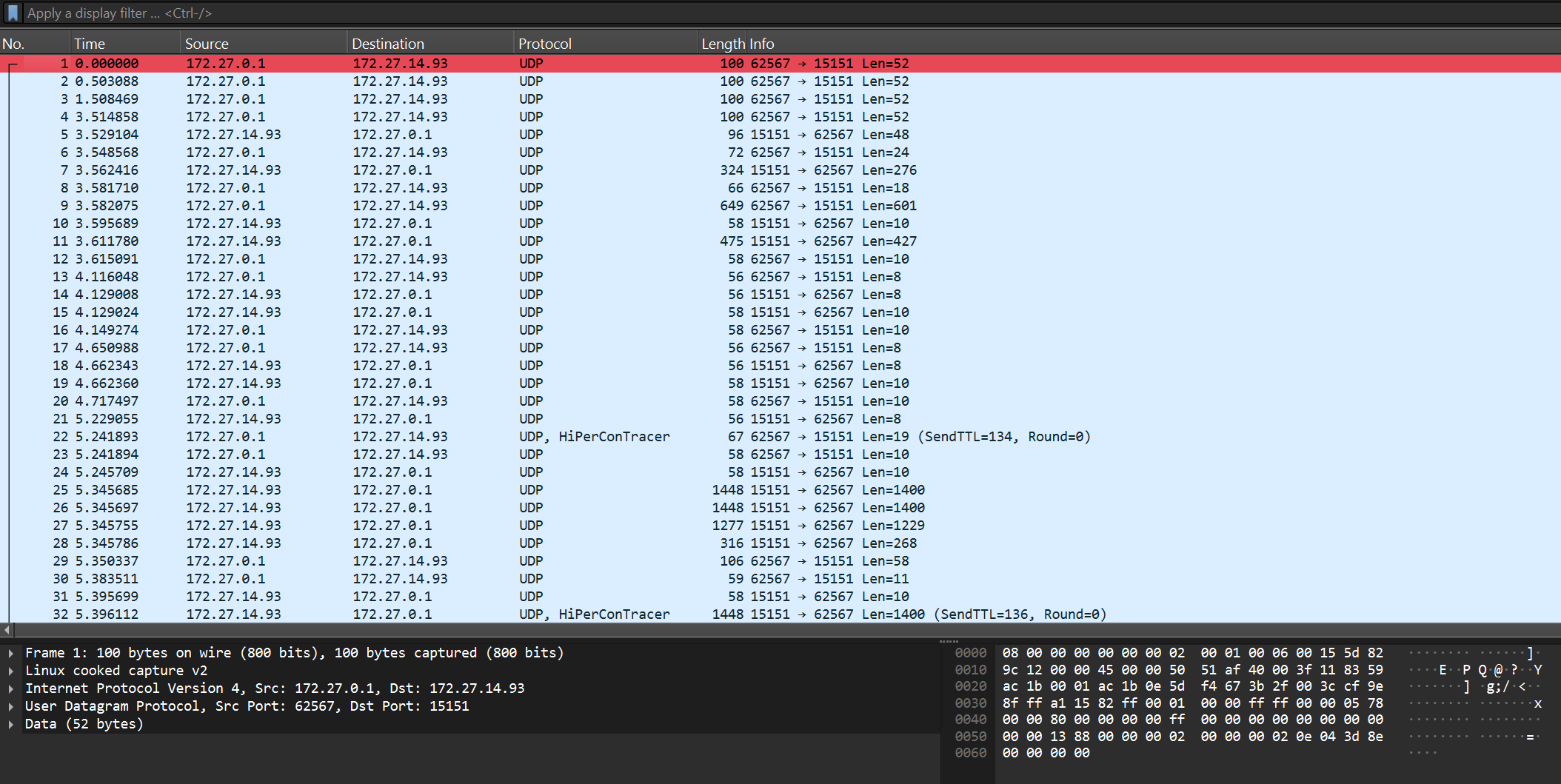The image size is (1561, 784).
Task: Select packet 16 at time 4.149274
Action: click(780, 330)
